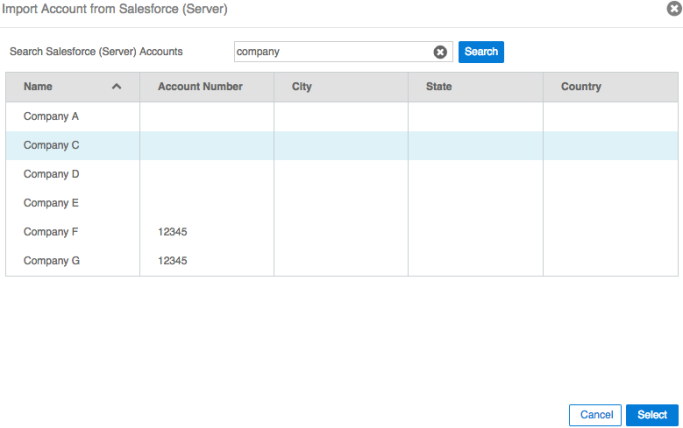Sort by Country column header
The height and width of the screenshot is (428, 683).
pyautogui.click(x=581, y=86)
